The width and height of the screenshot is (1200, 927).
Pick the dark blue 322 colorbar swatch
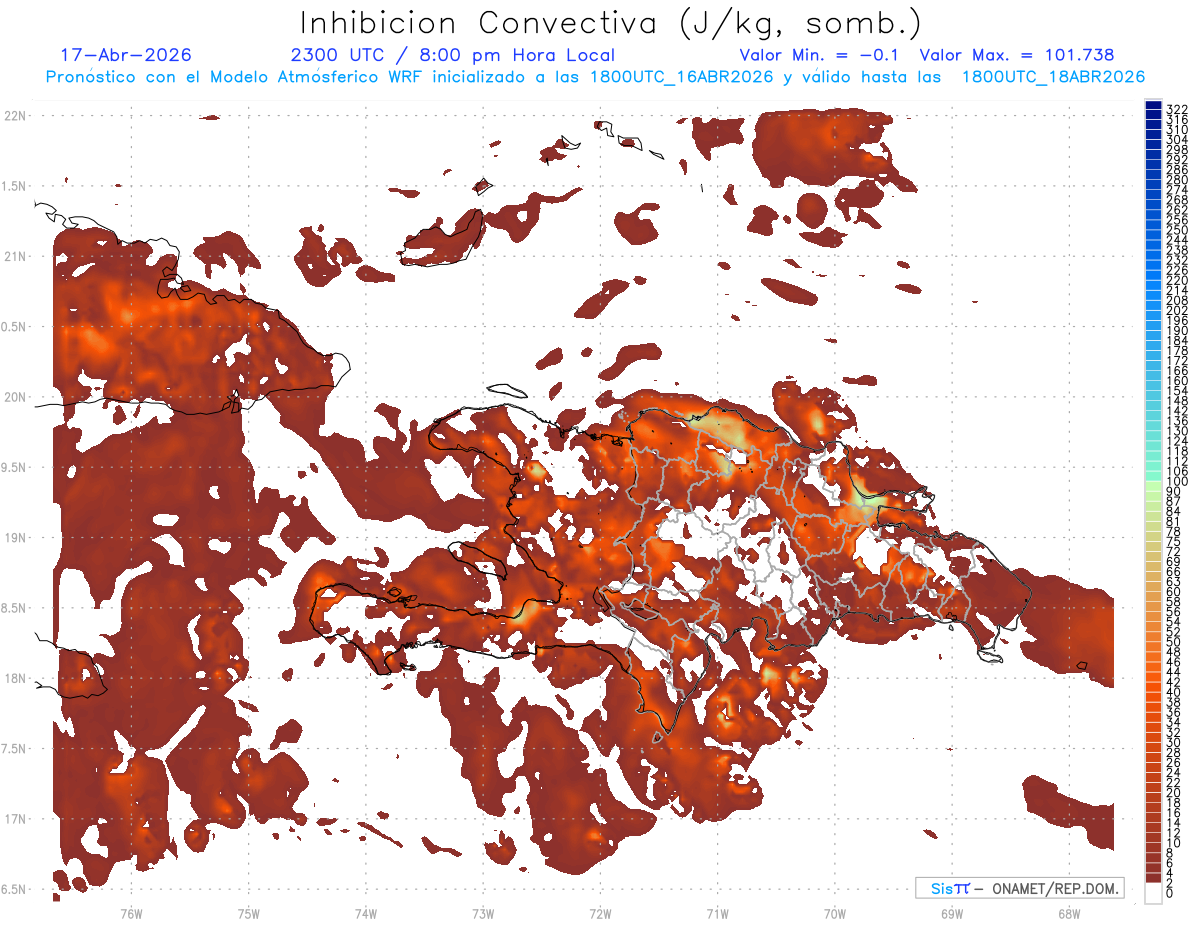(x=1153, y=107)
